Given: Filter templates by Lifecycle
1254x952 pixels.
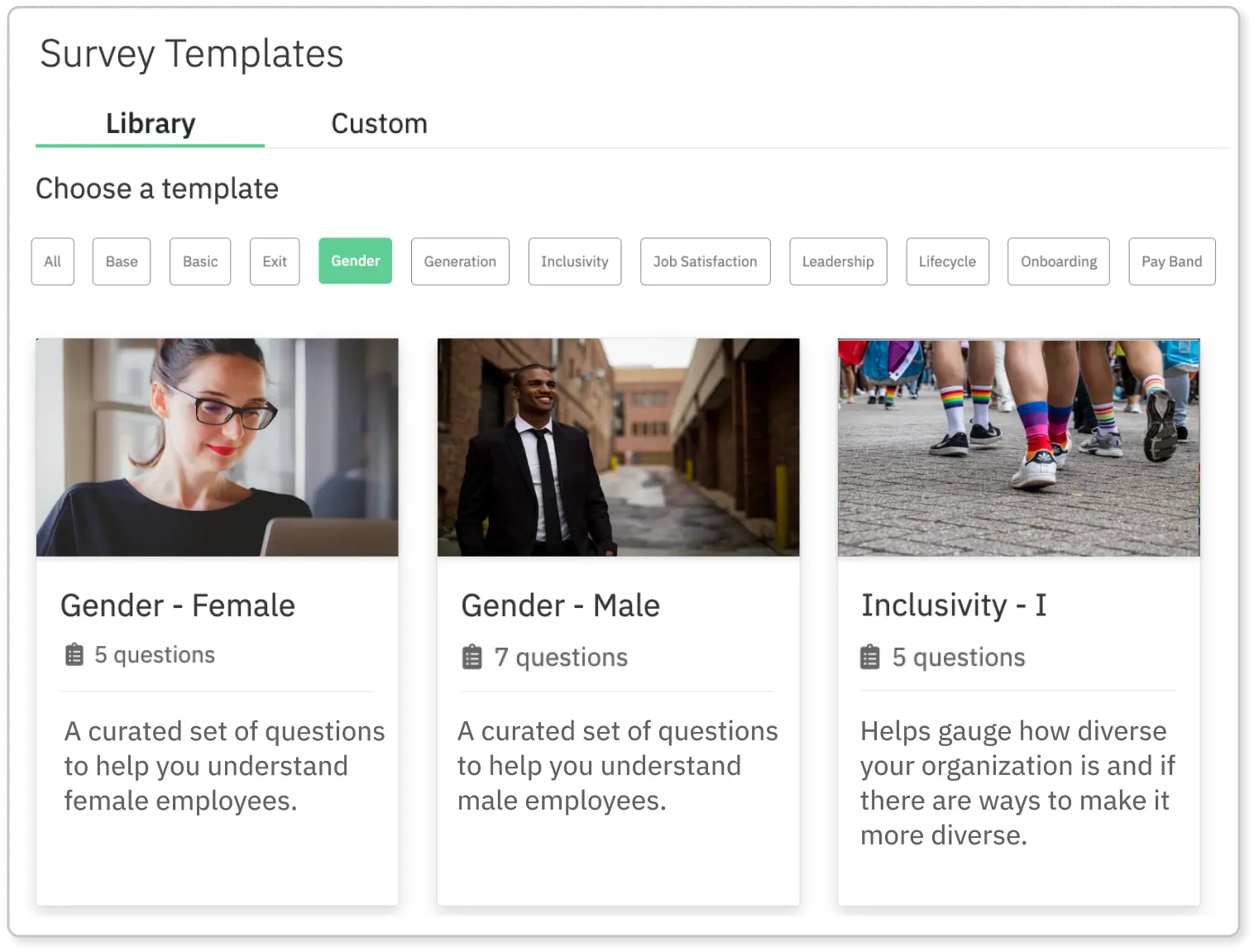Looking at the screenshot, I should point(947,261).
